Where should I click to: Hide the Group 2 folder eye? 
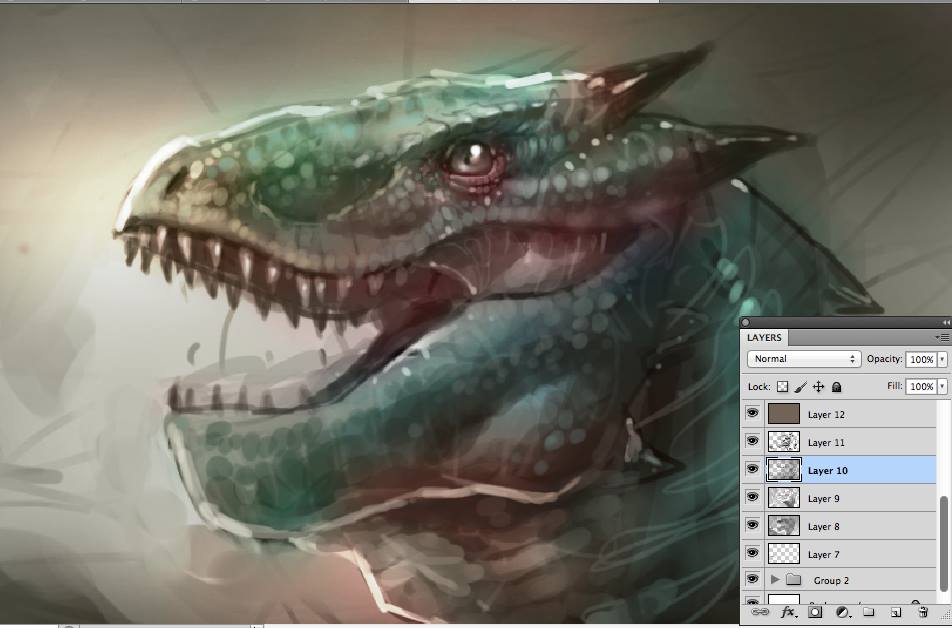pyautogui.click(x=752, y=579)
